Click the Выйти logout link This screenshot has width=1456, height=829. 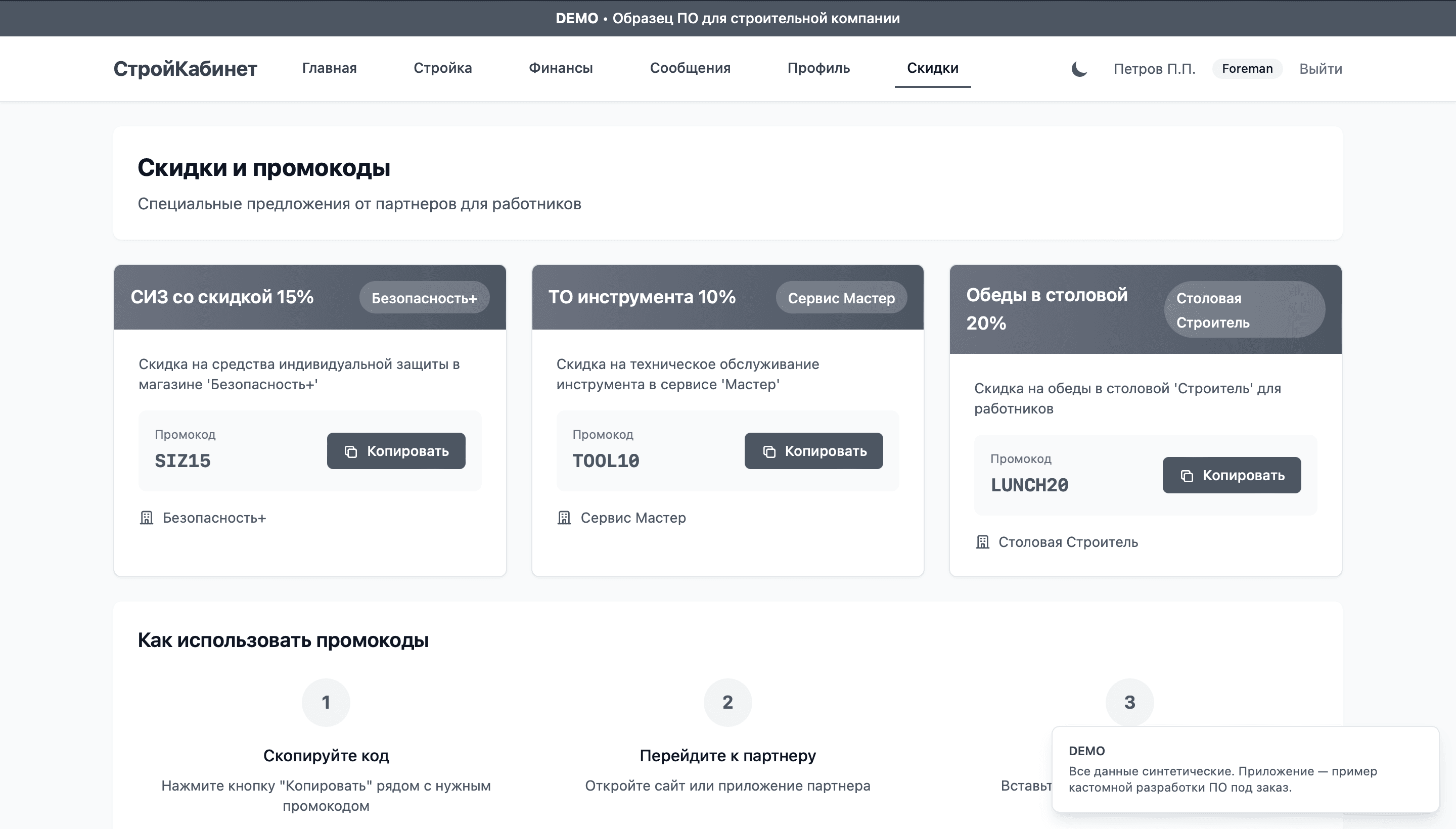pos(1320,69)
